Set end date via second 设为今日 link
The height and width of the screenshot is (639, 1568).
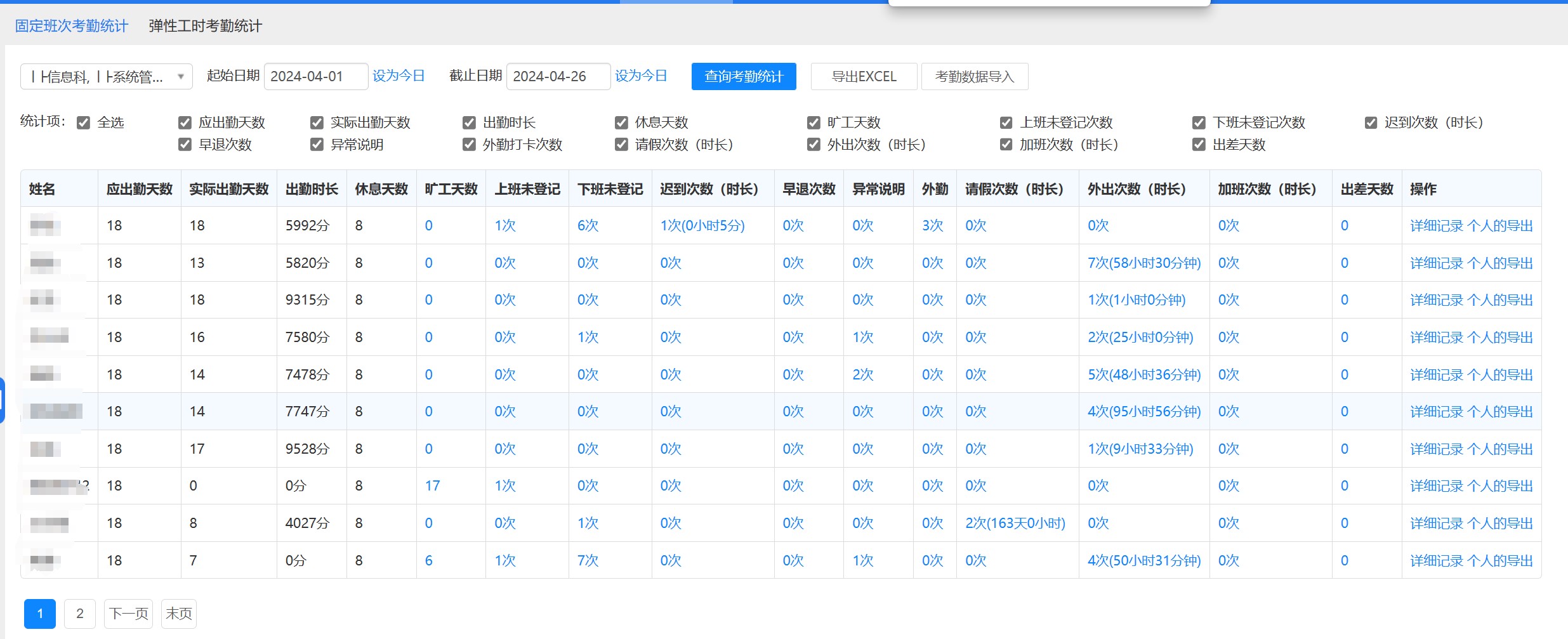click(641, 76)
